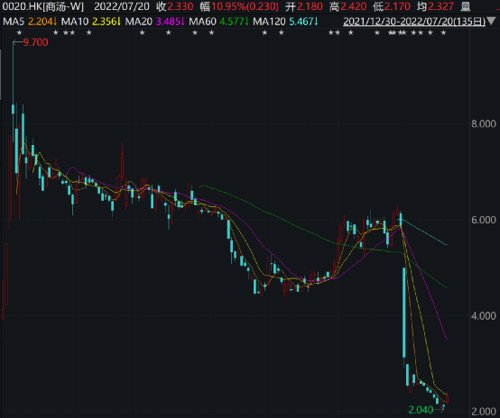Image resolution: width=500 pixels, height=418 pixels.
Task: Click the 2022/07/20 date in header
Action: pos(122,6)
